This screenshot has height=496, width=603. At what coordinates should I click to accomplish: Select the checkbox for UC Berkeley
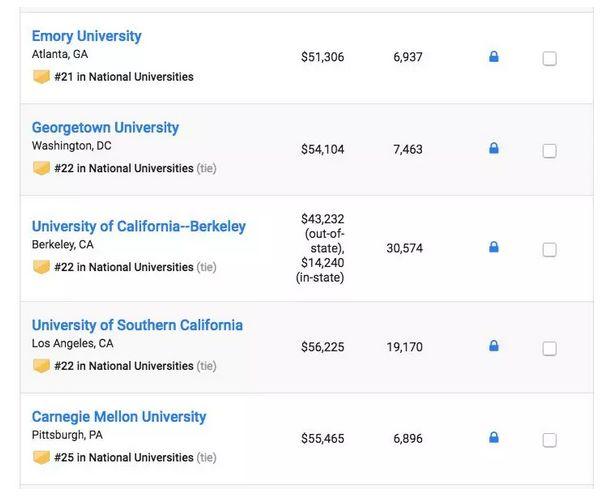[x=549, y=249]
